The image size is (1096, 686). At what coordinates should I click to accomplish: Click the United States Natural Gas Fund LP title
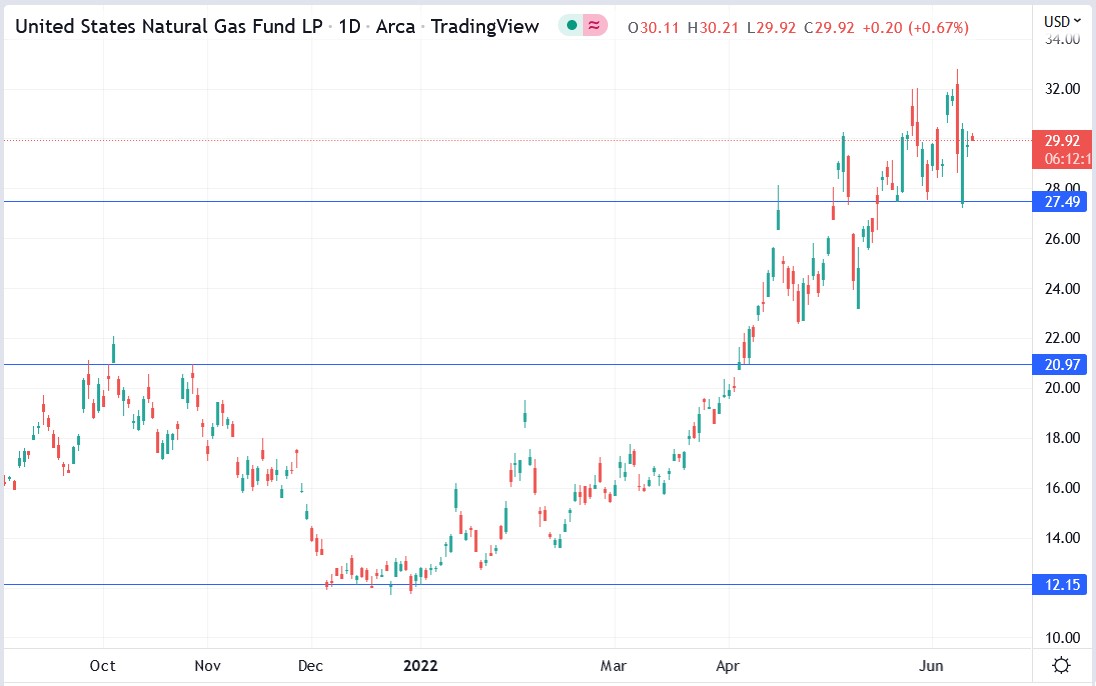click(x=168, y=27)
